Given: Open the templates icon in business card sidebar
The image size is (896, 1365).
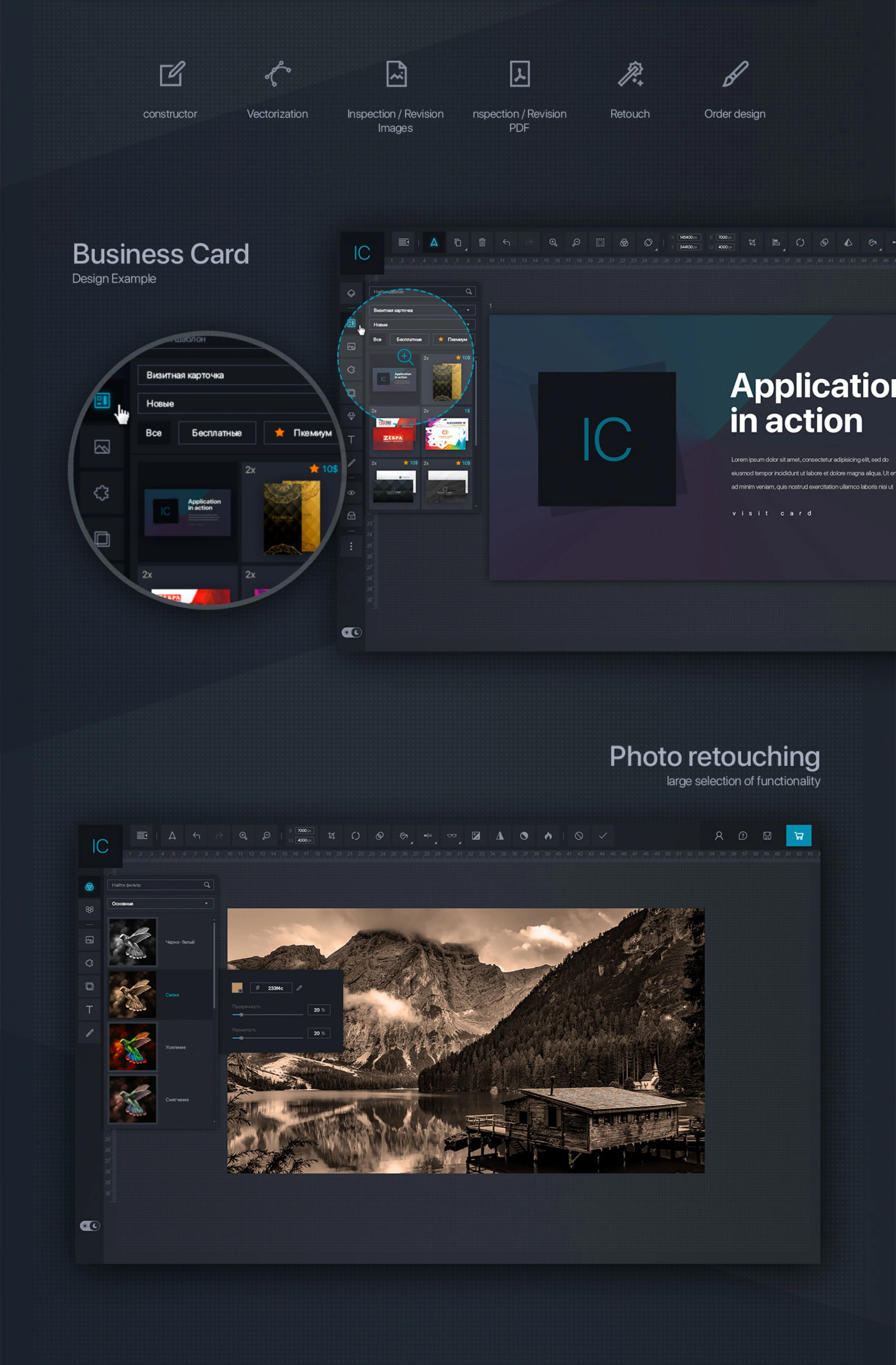Looking at the screenshot, I should pos(351,323).
